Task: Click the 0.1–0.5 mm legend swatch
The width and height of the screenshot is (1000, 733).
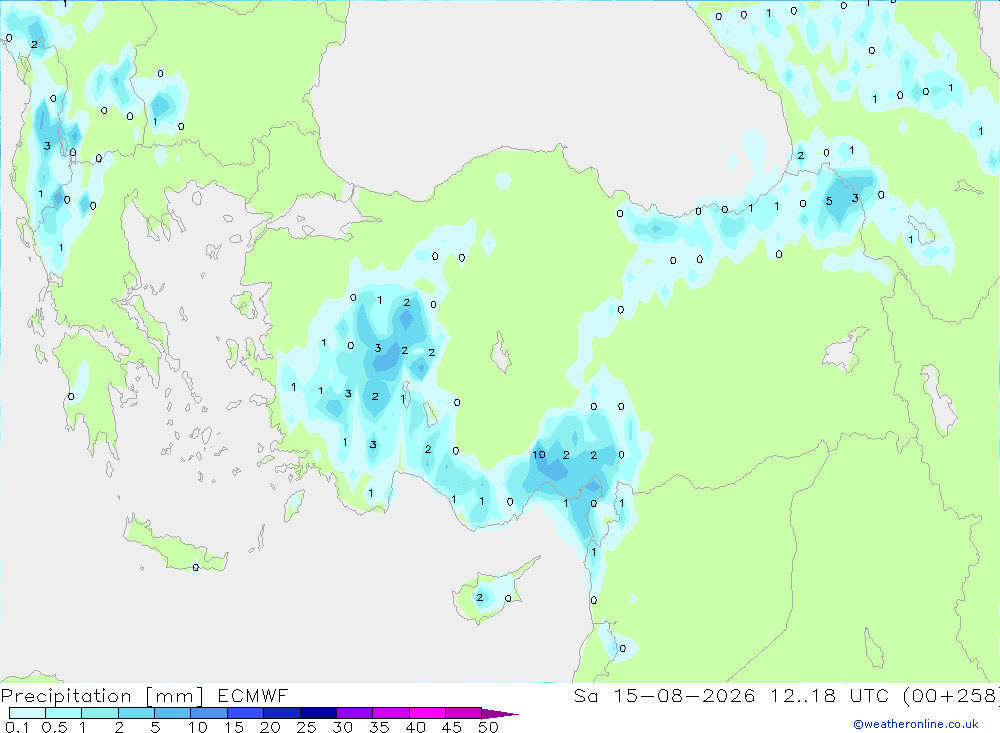Action: click(x=27, y=713)
